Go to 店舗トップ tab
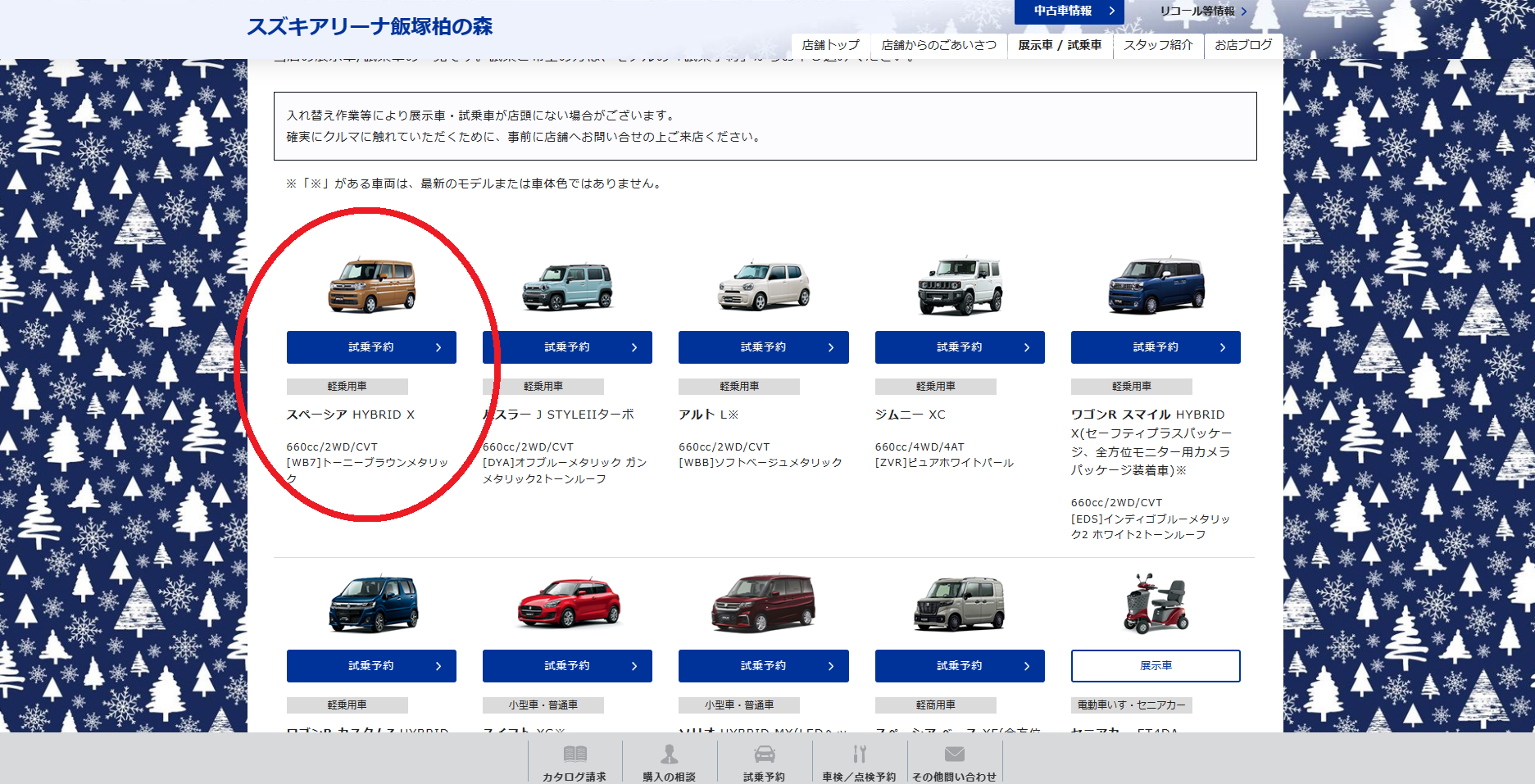The width and height of the screenshot is (1535, 784). (x=830, y=45)
